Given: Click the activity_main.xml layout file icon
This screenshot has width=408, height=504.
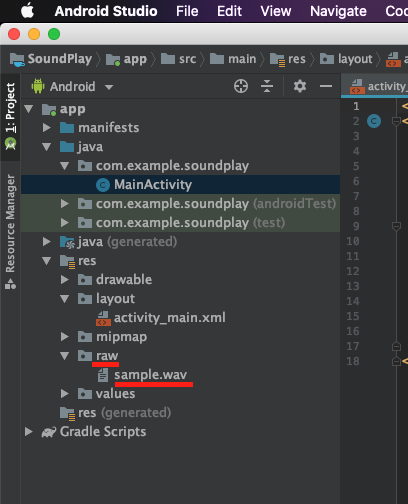Looking at the screenshot, I should tap(103, 318).
